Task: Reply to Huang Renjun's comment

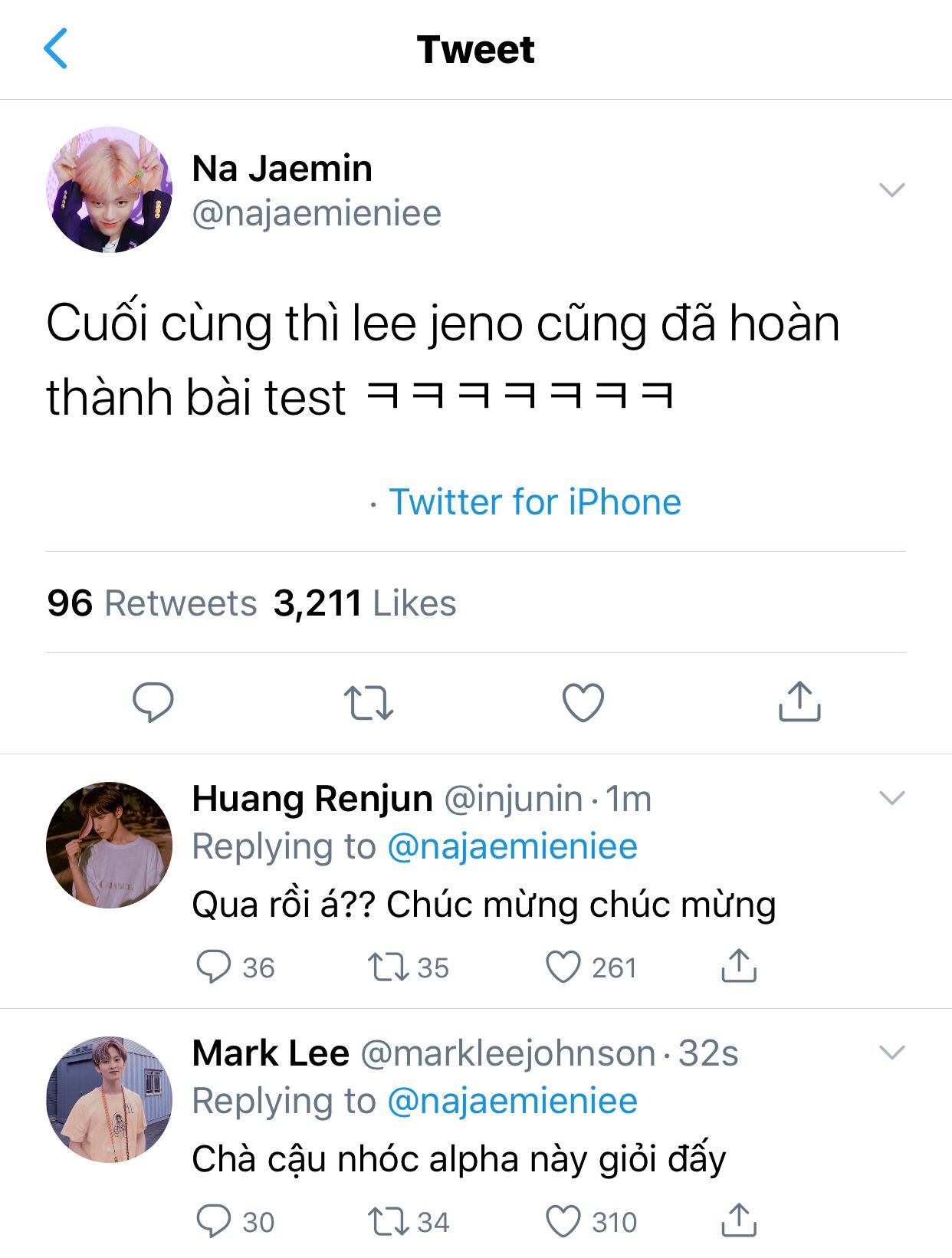Action: 235,967
